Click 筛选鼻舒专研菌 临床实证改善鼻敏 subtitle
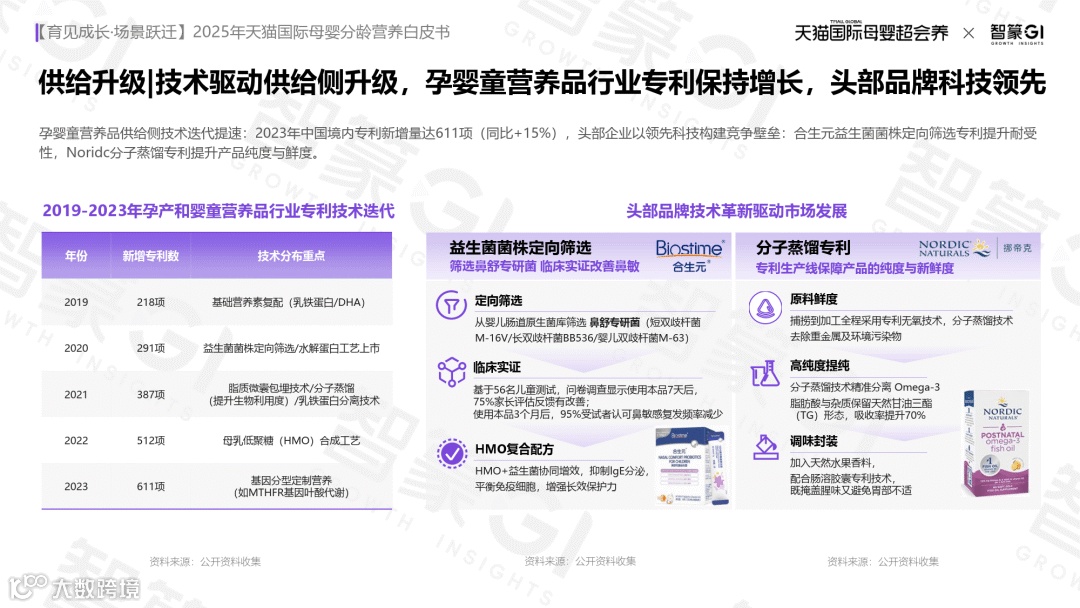 pos(545,266)
